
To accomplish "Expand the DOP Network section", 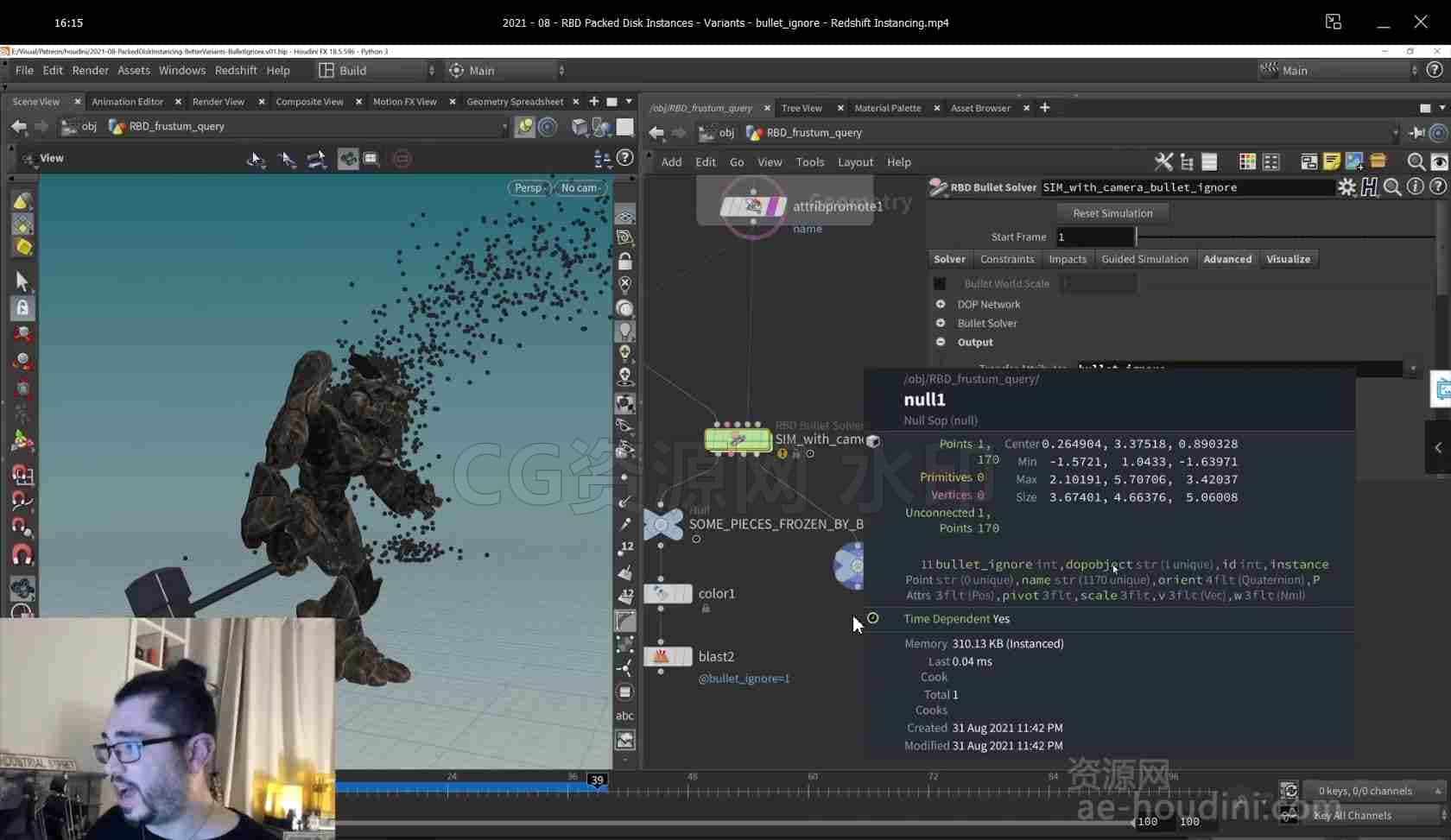I will point(941,304).
